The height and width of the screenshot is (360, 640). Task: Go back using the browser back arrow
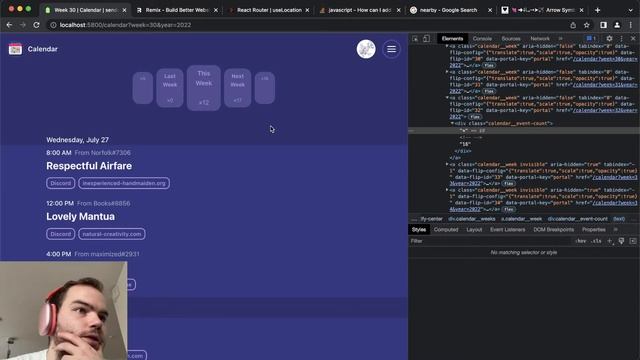[x=9, y=25]
